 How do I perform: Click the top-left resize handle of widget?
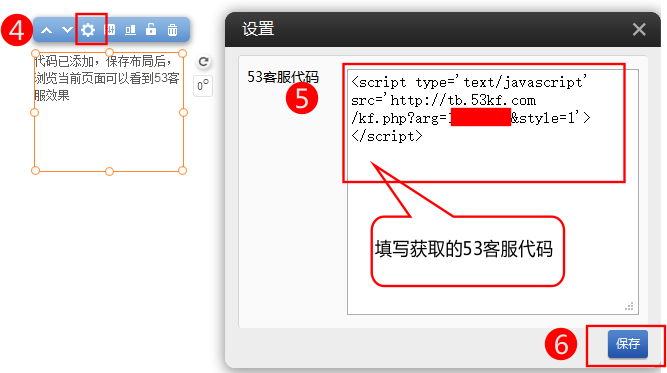point(35,54)
